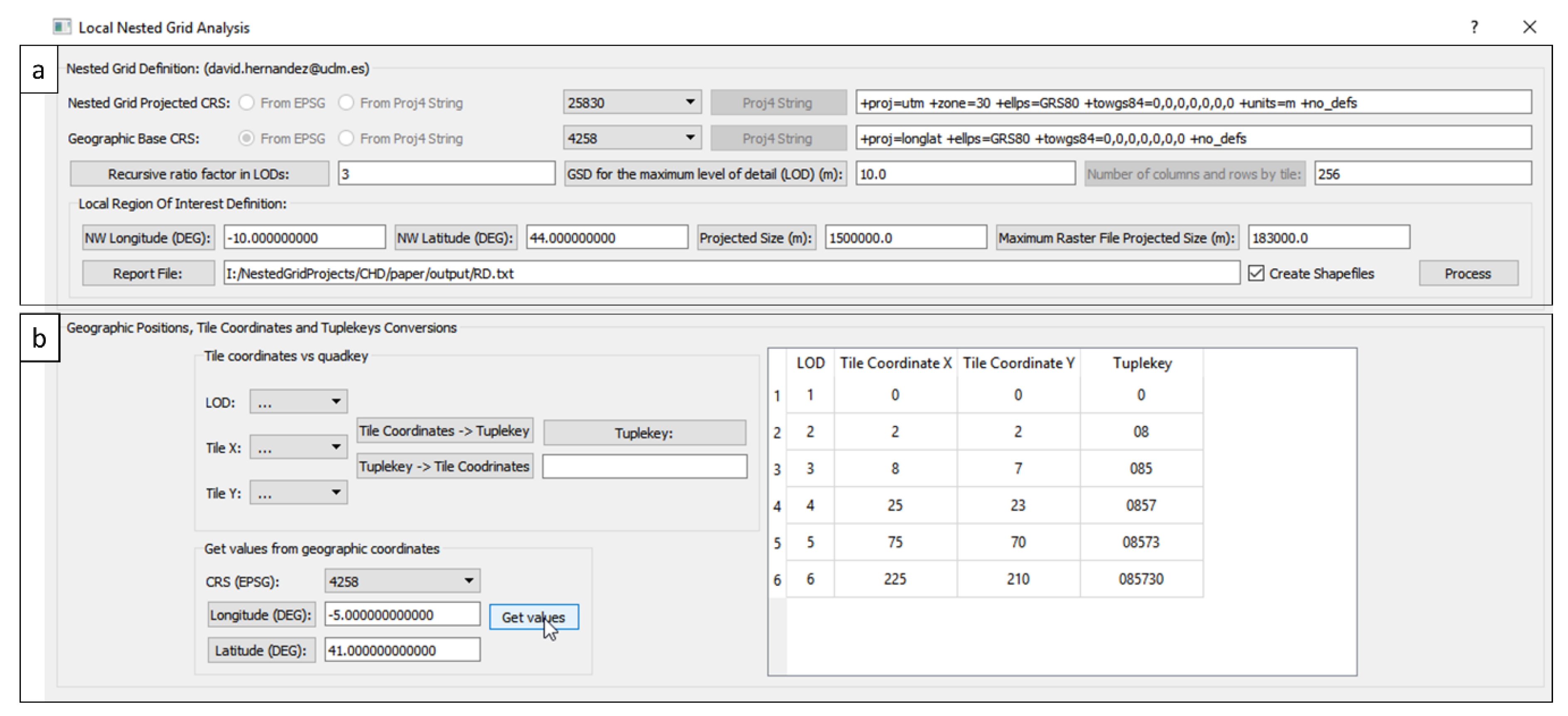The height and width of the screenshot is (716, 1568).
Task: Select From EPSG for Nested Grid Projected CRS
Action: (247, 103)
